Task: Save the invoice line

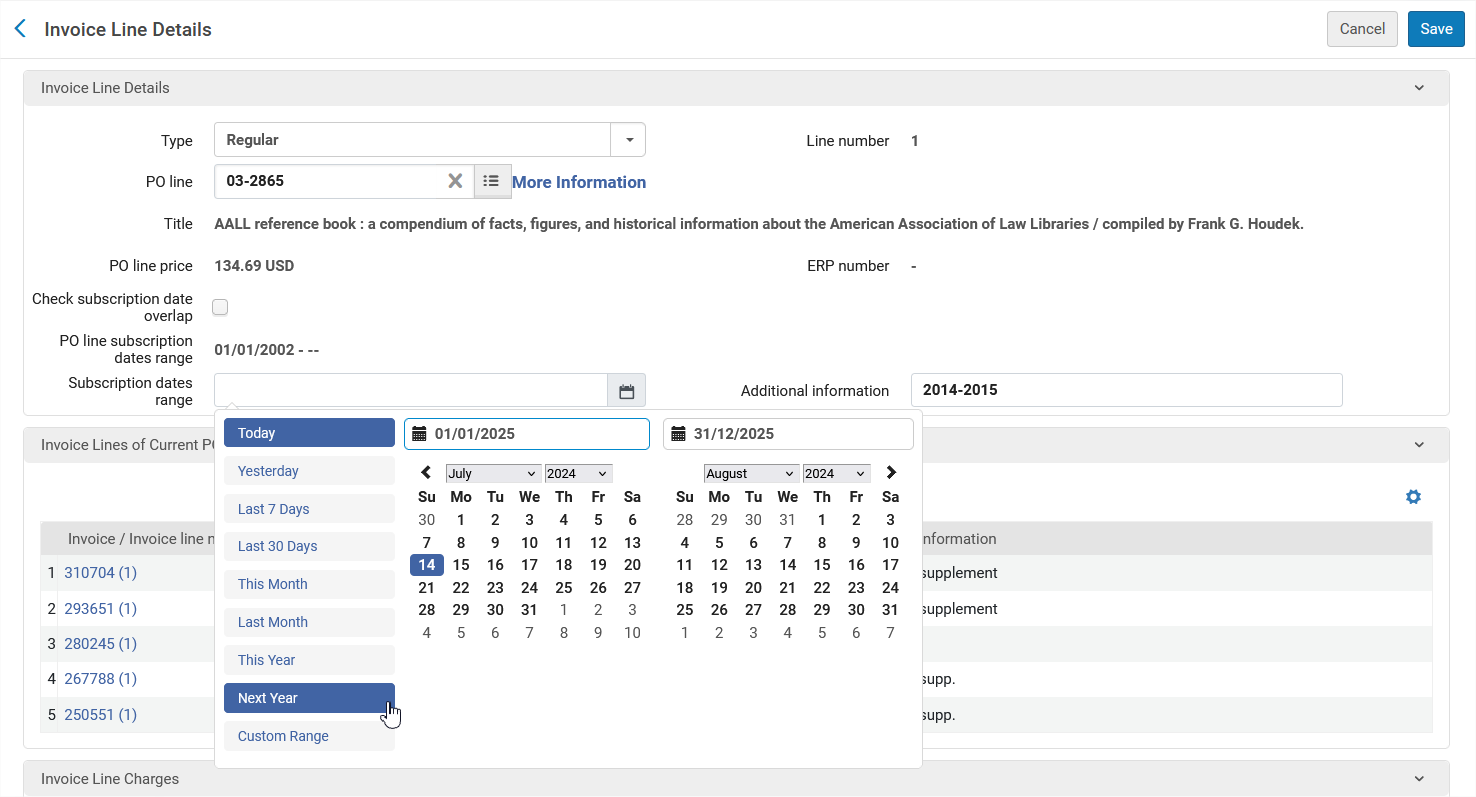Action: (1436, 29)
